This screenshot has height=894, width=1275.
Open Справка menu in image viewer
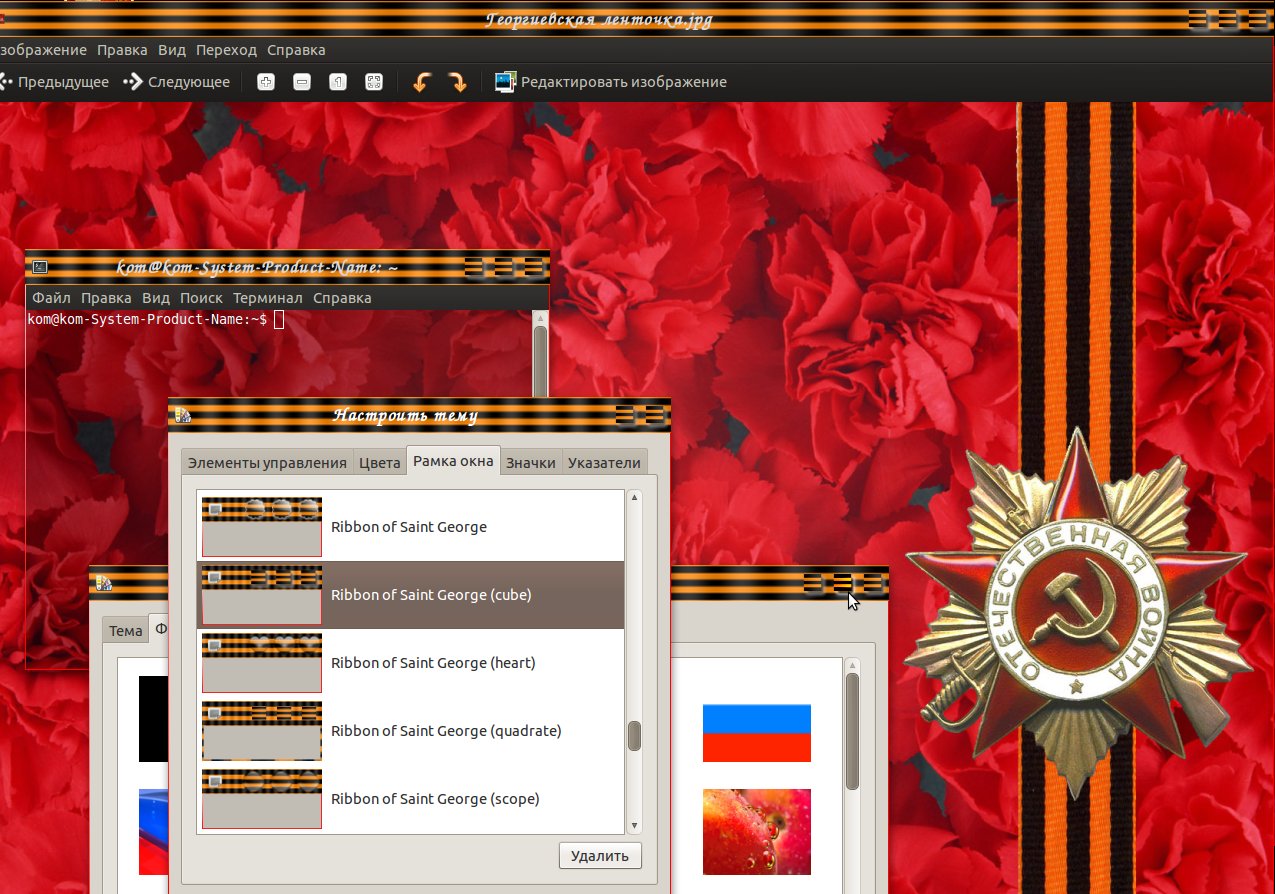click(x=296, y=50)
